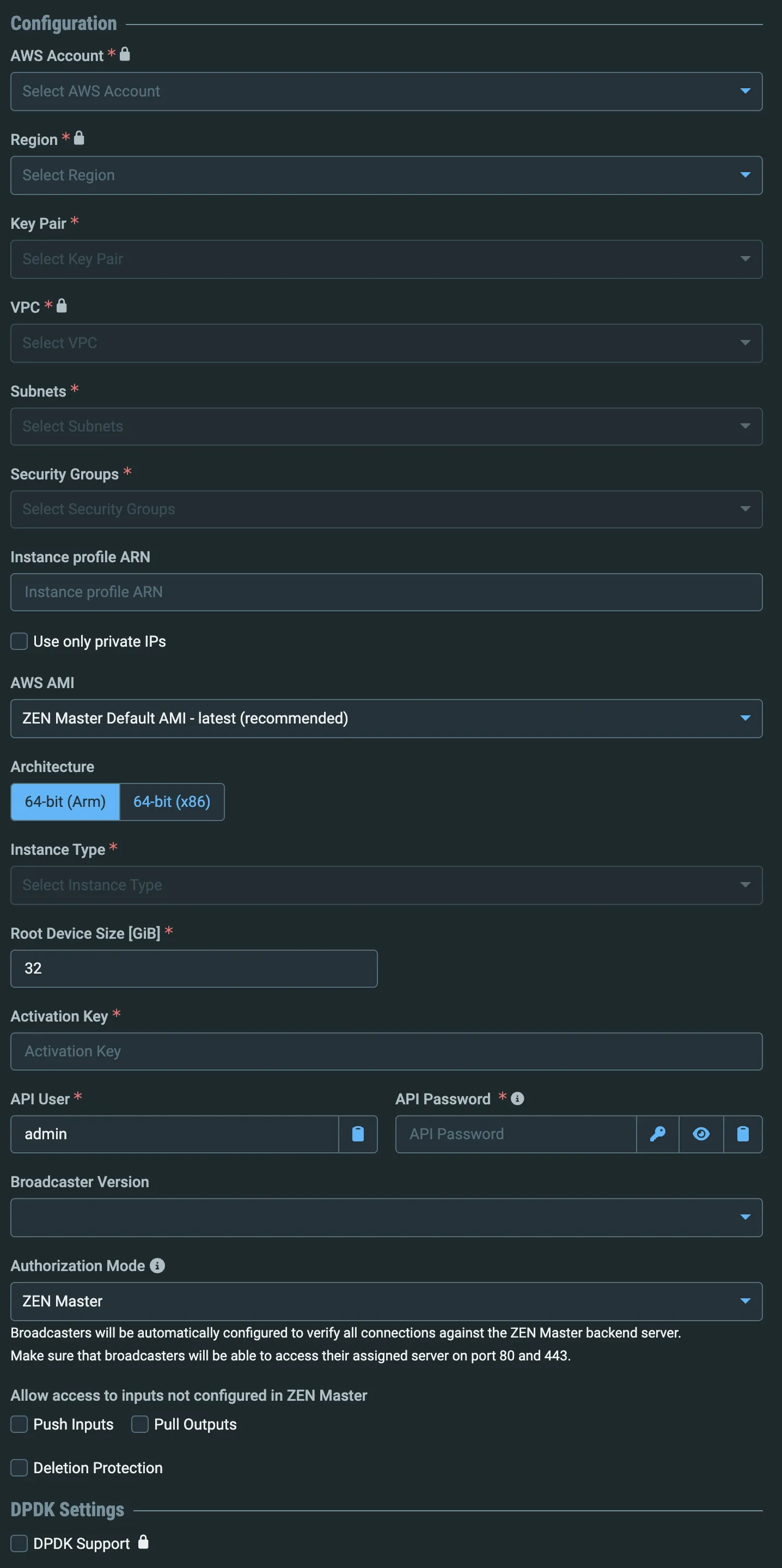The height and width of the screenshot is (1568, 782).
Task: Click the API User text field
Action: tap(175, 1134)
